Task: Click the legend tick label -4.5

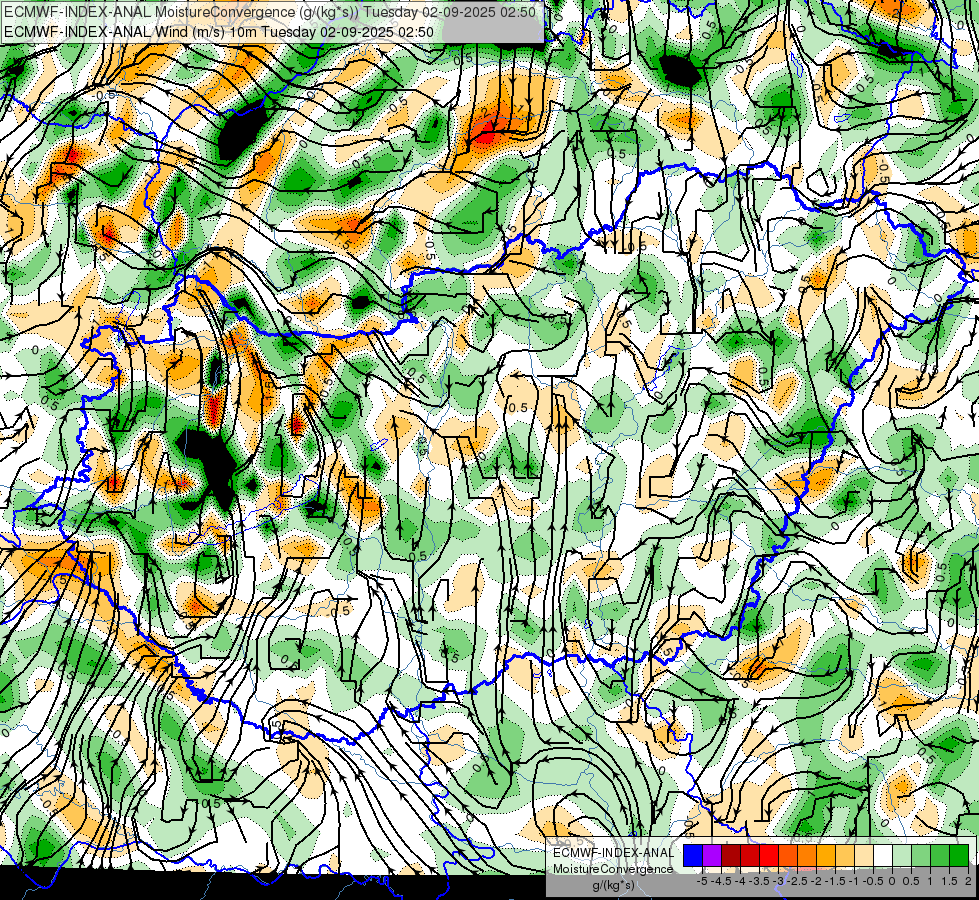Action: [x=721, y=881]
